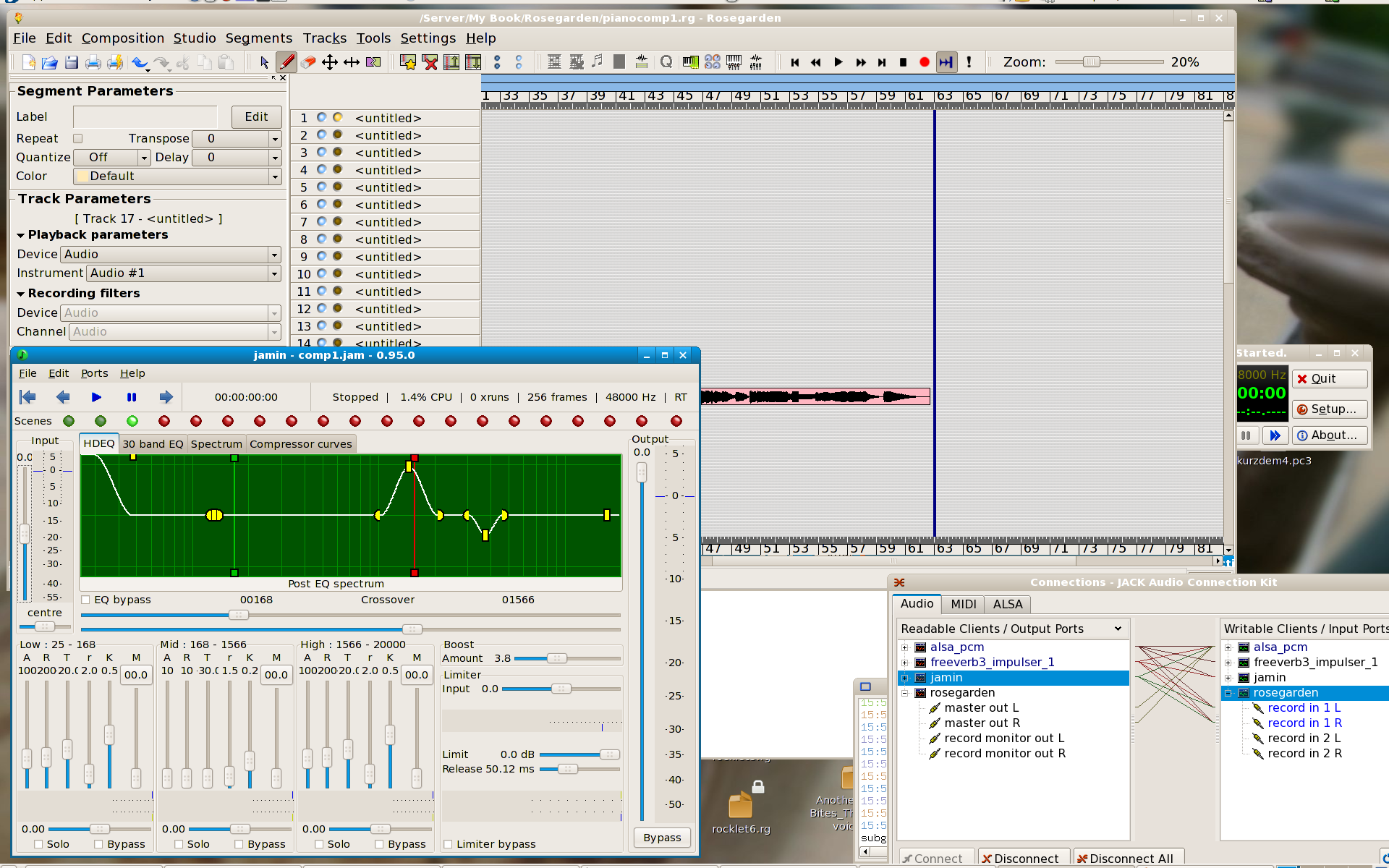Open Instrument dropdown showing Audio #1

(184, 273)
